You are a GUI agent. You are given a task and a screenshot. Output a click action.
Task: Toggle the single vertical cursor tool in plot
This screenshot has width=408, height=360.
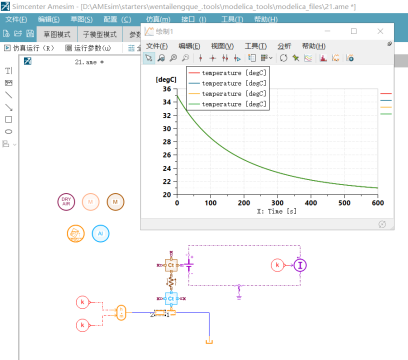[x=200, y=58]
